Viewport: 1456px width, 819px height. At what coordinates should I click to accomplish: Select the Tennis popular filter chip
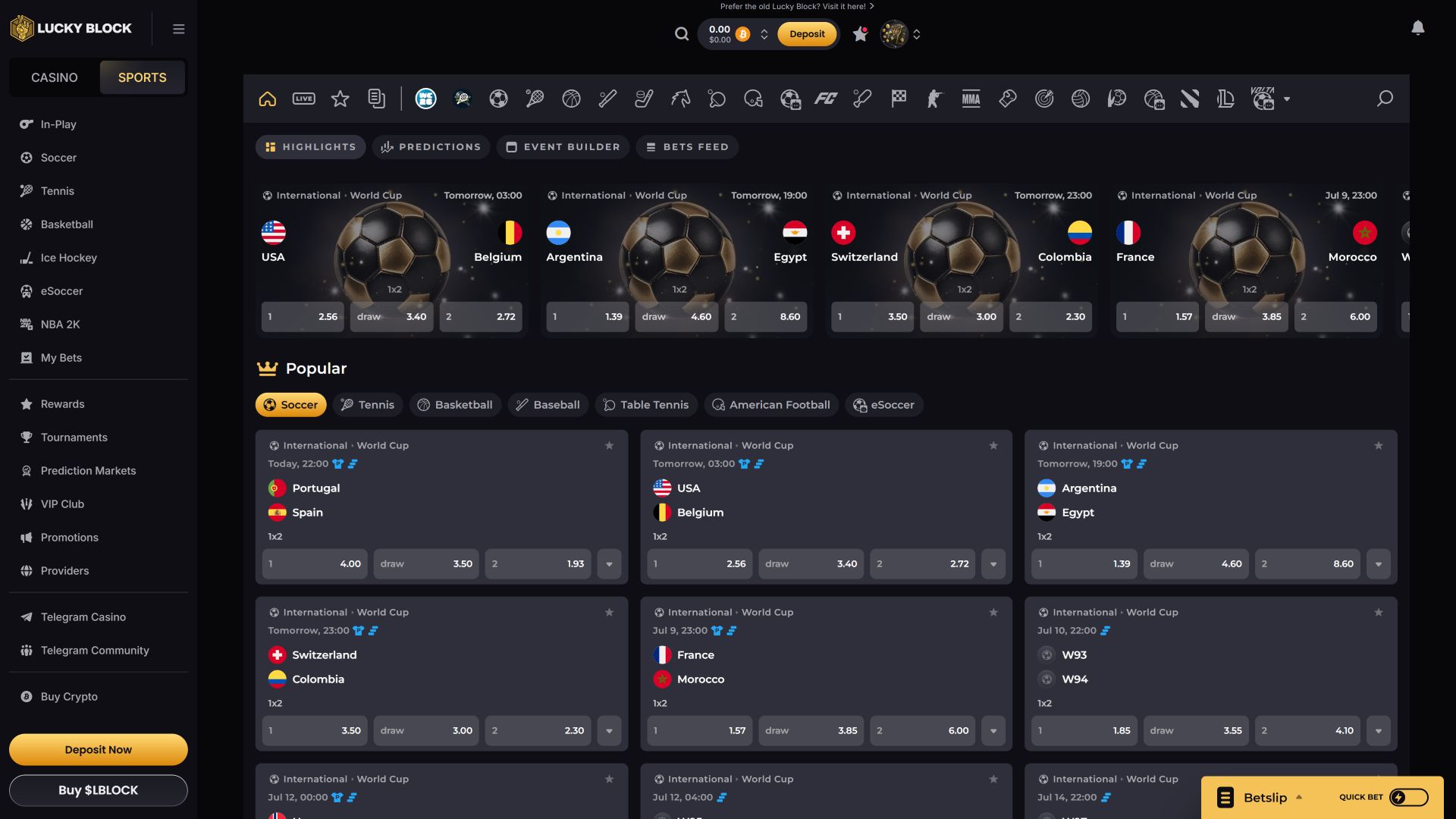click(x=367, y=405)
